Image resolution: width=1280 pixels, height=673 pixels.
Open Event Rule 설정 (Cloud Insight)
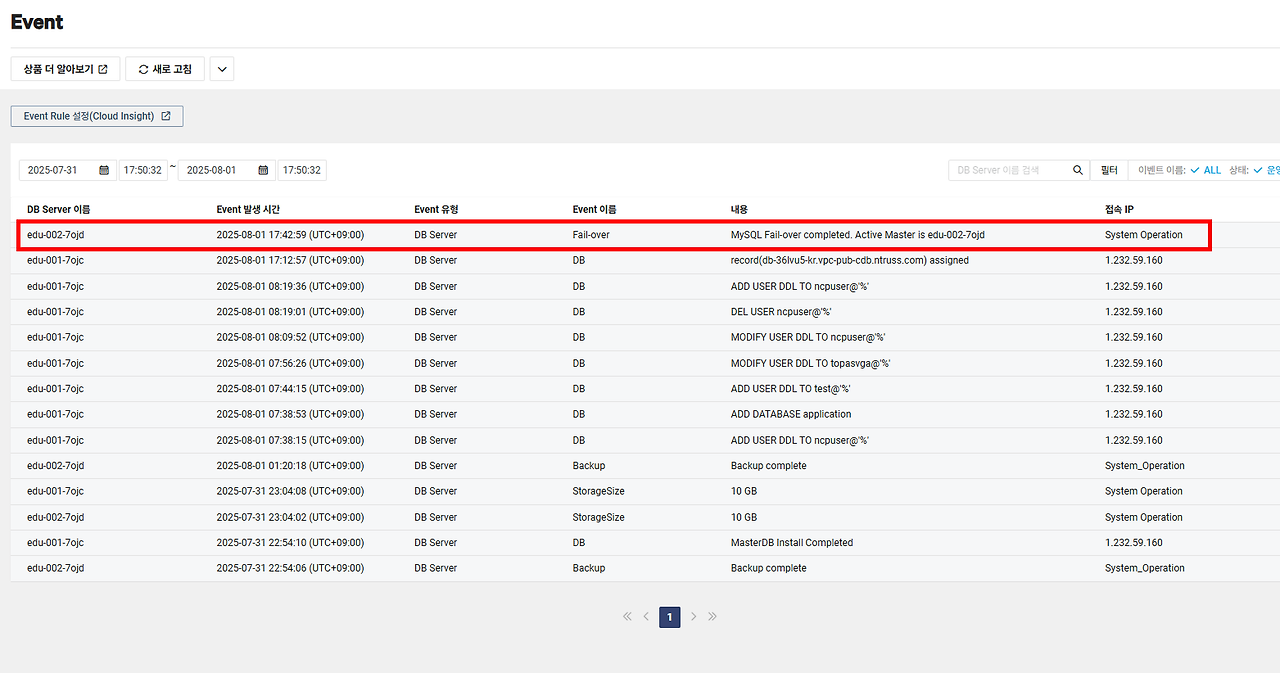pos(97,116)
